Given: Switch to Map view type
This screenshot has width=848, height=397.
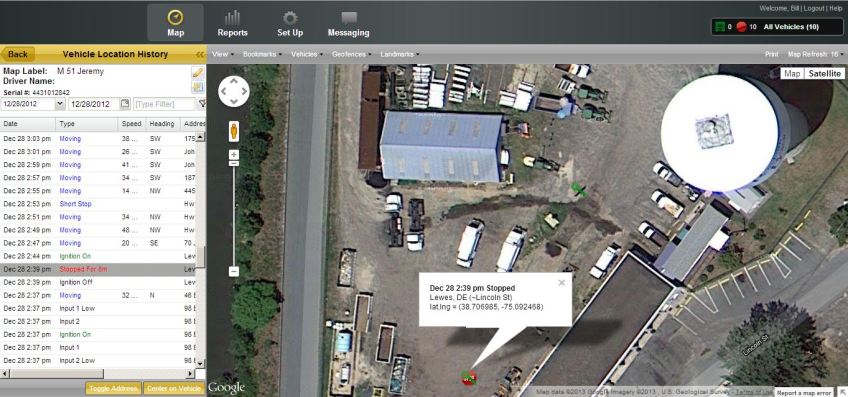Looking at the screenshot, I should [x=792, y=74].
